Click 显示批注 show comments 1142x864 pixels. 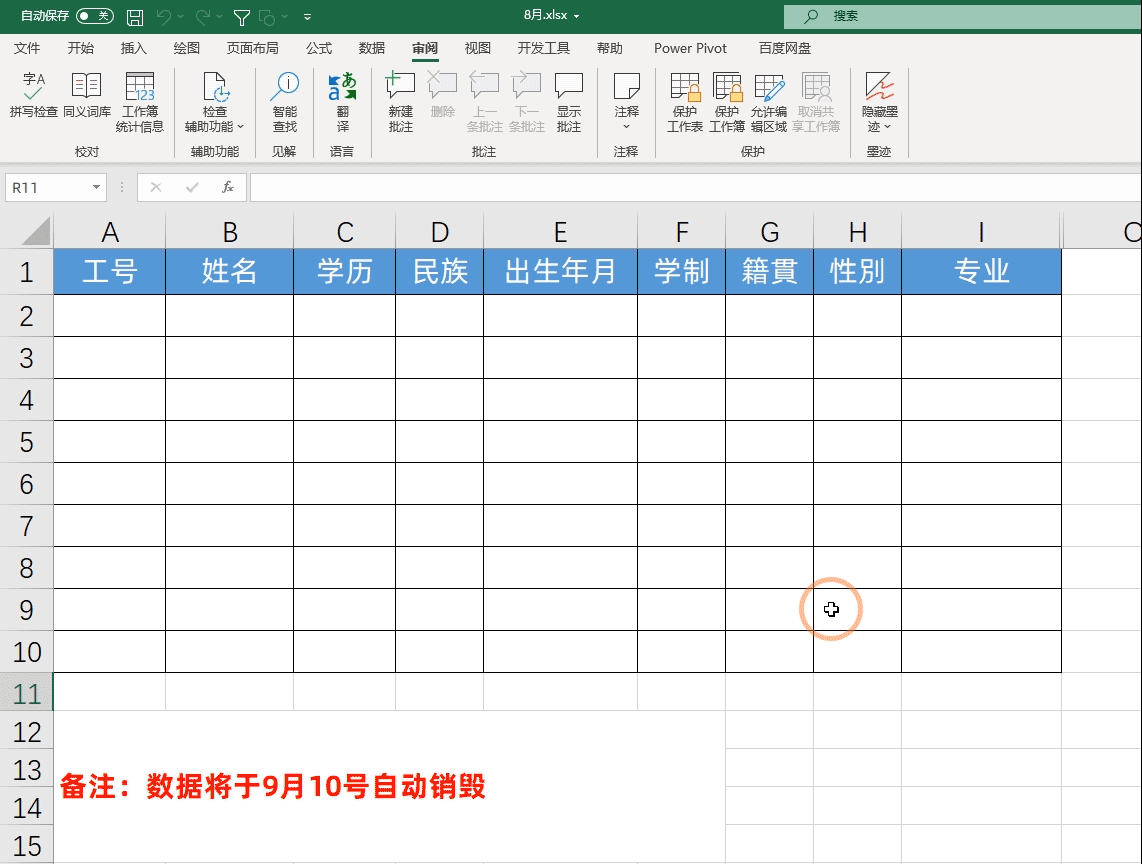[569, 102]
